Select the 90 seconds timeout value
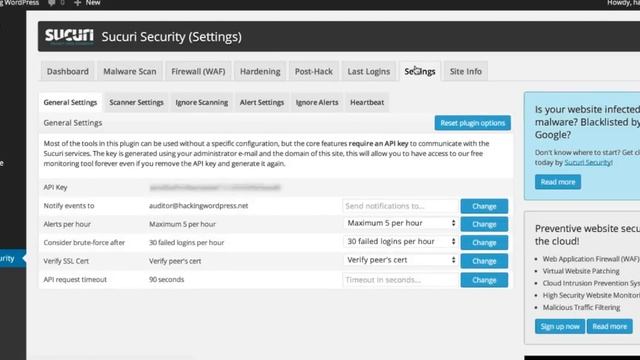Screen dimensions: 640x360 point(167,280)
